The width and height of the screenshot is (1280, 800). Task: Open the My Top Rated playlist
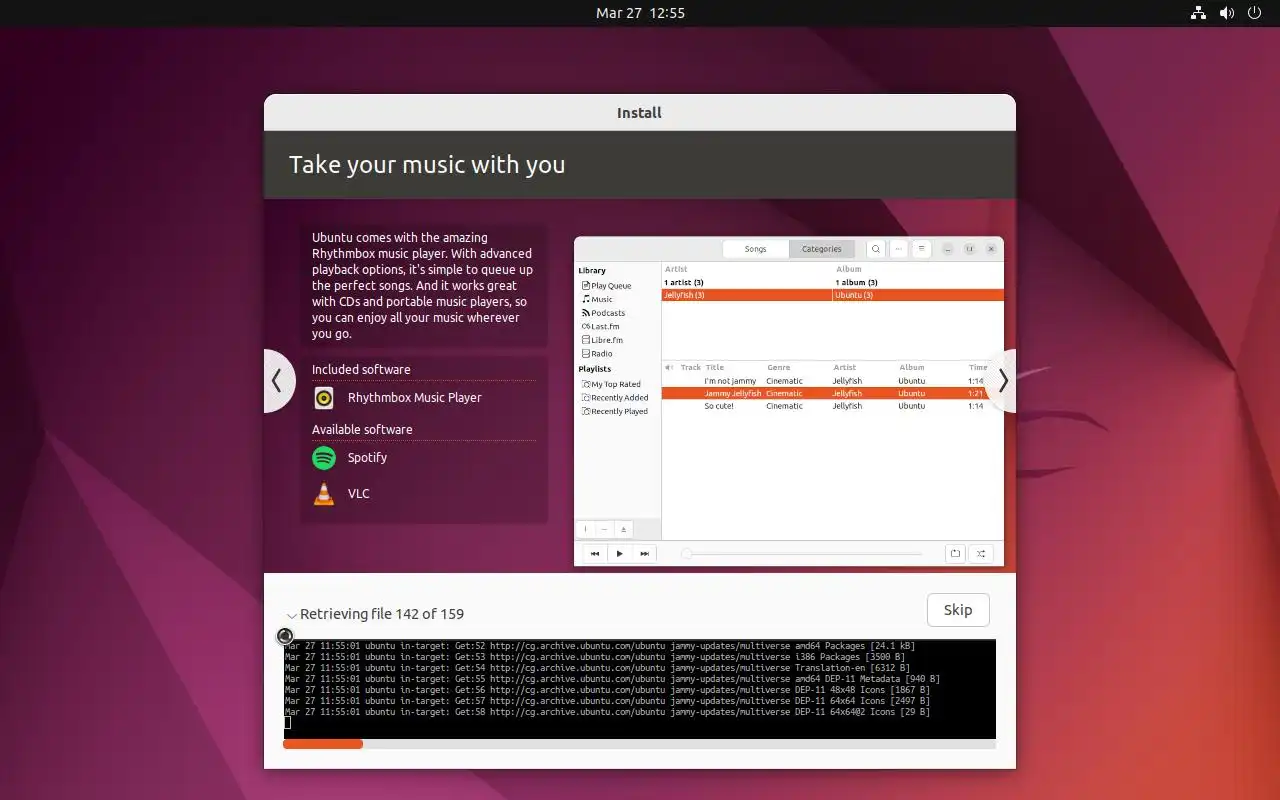pyautogui.click(x=611, y=384)
